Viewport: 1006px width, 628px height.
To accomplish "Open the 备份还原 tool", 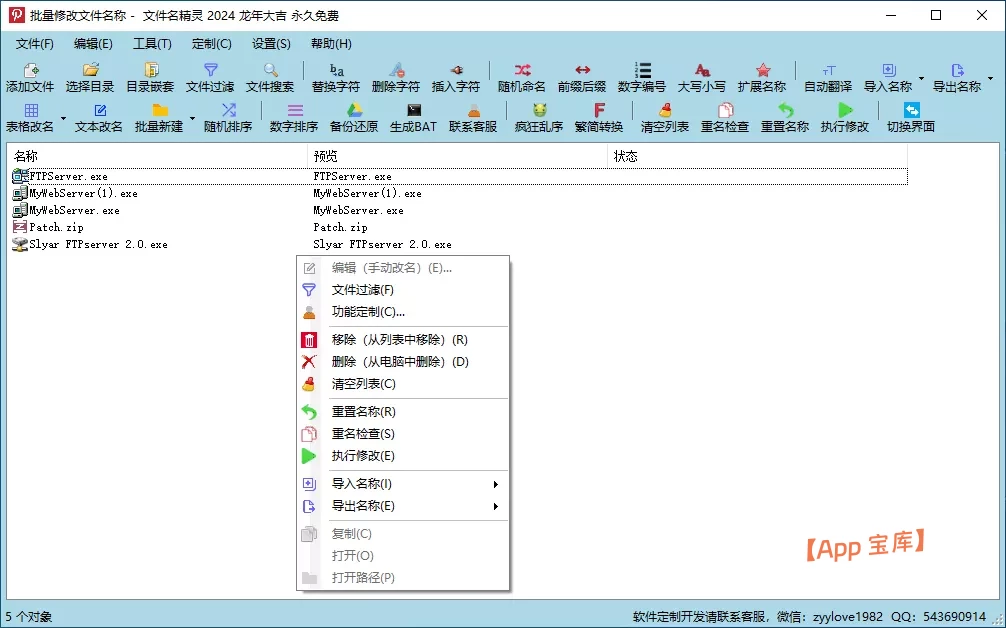I will (354, 118).
